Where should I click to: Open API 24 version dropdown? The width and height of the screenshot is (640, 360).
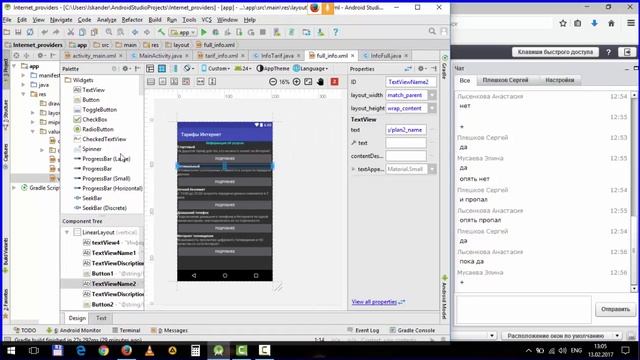(x=243, y=69)
